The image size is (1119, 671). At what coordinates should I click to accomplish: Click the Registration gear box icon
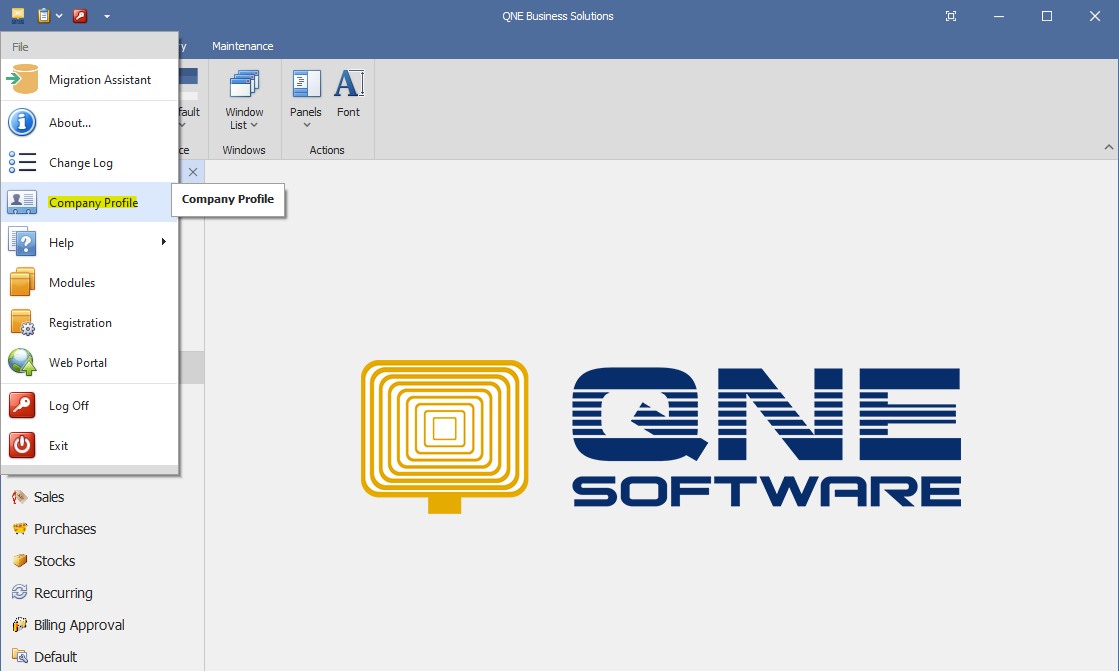click(x=22, y=322)
